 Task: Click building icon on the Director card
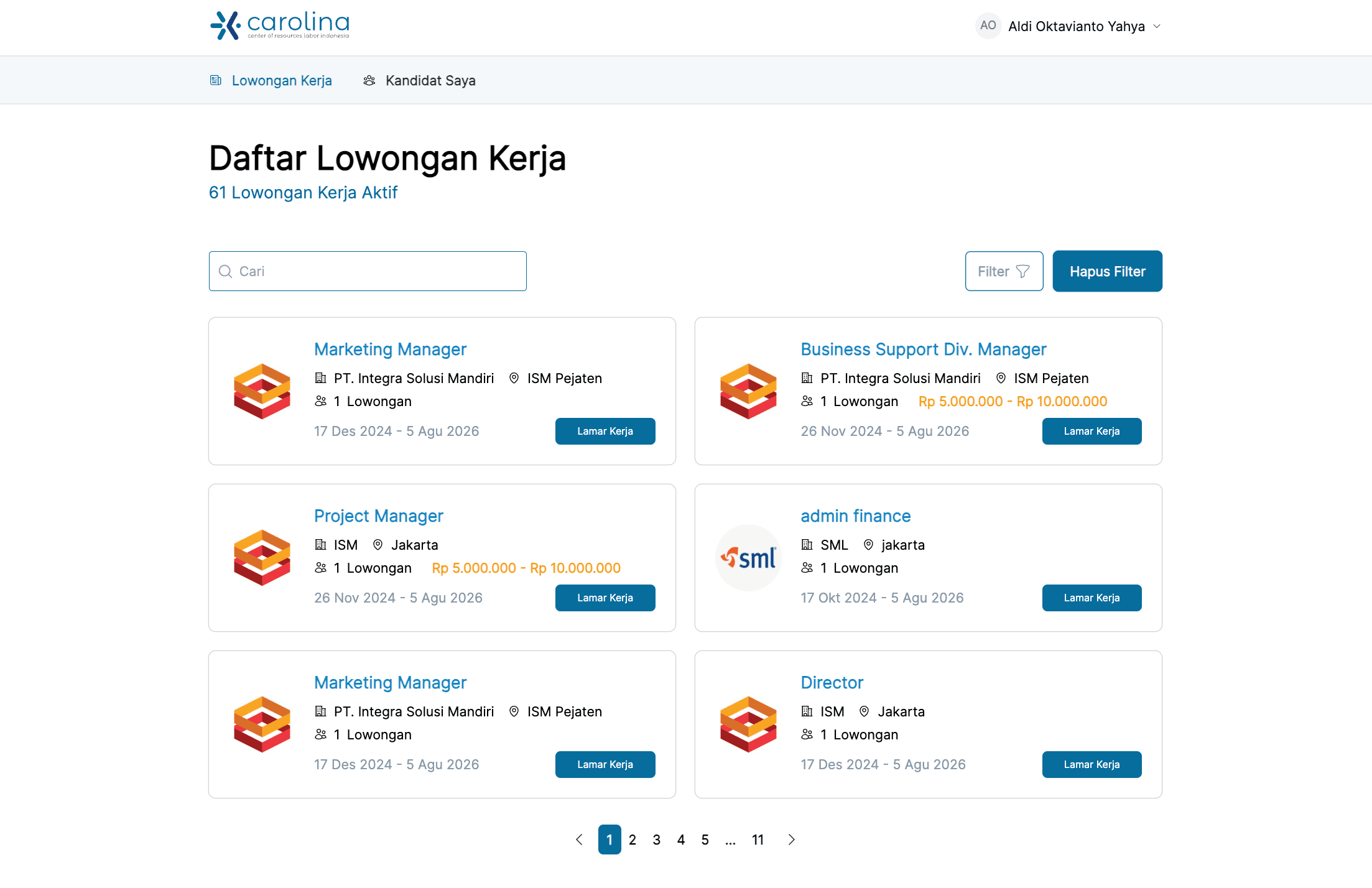pos(807,711)
